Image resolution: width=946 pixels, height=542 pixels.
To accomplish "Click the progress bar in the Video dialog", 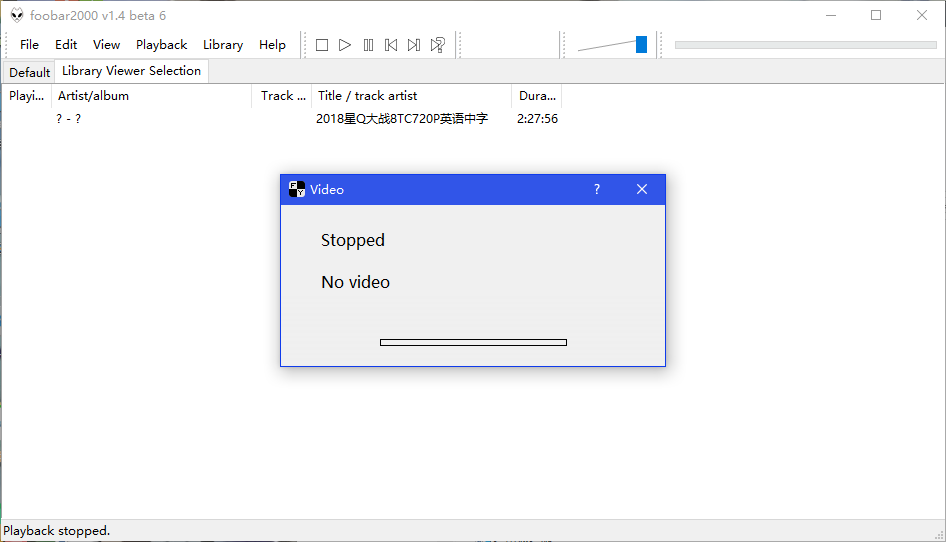I will pyautogui.click(x=473, y=342).
